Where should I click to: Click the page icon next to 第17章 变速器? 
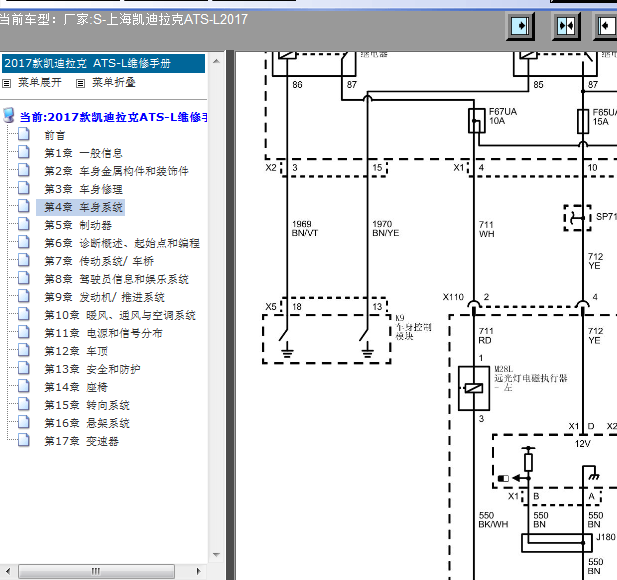pyautogui.click(x=24, y=440)
